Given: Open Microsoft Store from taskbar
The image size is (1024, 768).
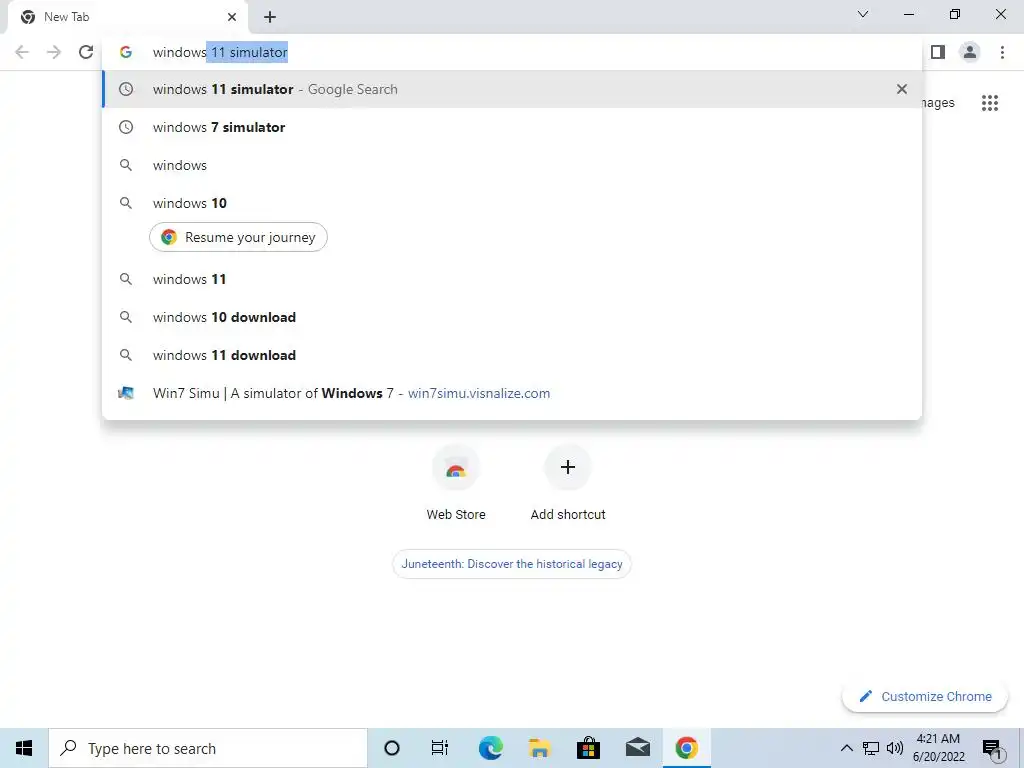Looking at the screenshot, I should (588, 748).
